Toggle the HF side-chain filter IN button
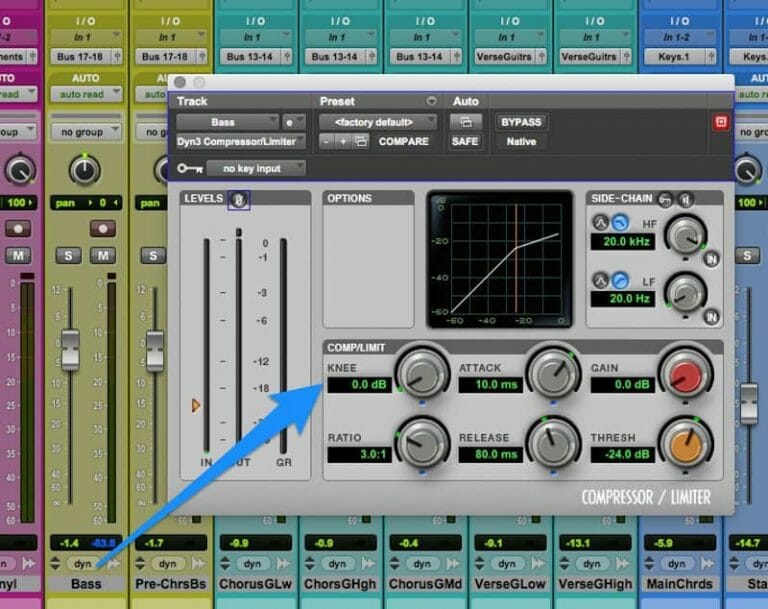 pyautogui.click(x=712, y=259)
